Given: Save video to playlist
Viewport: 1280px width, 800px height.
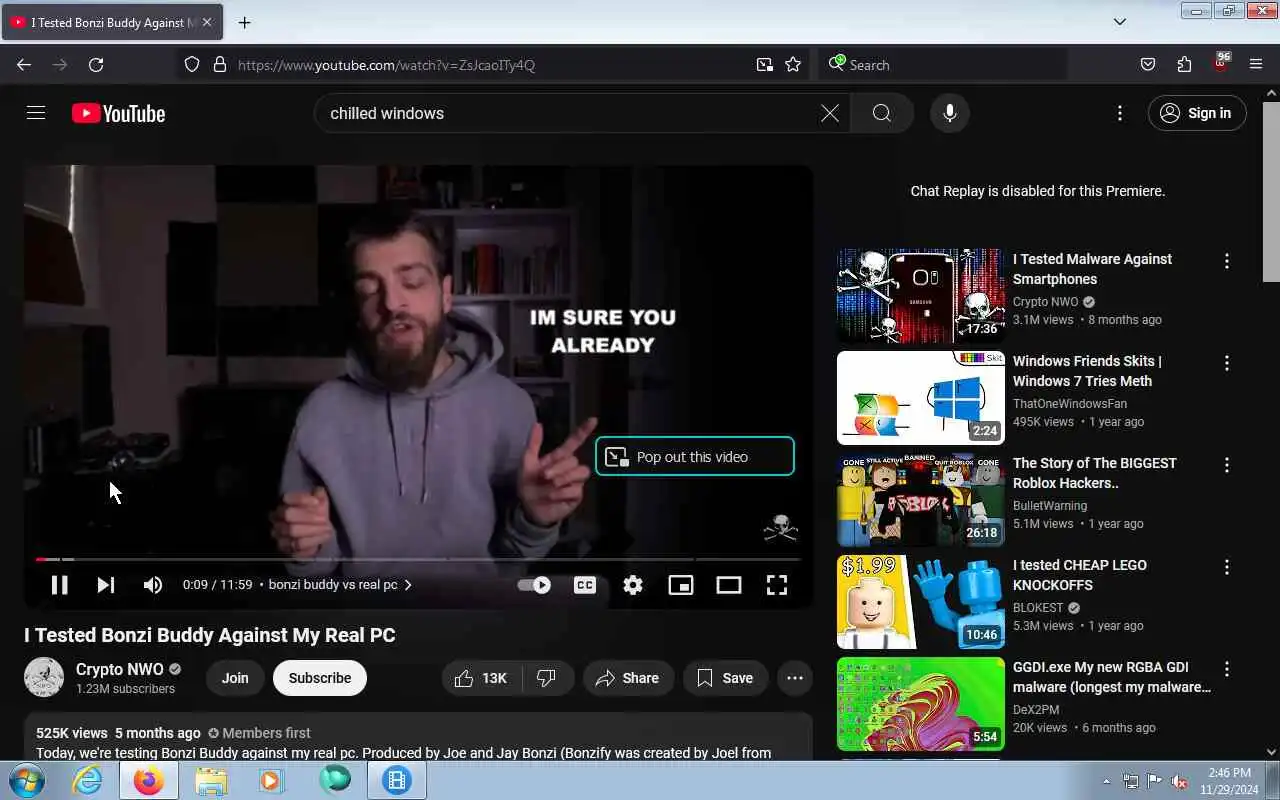Looking at the screenshot, I should tap(725, 678).
